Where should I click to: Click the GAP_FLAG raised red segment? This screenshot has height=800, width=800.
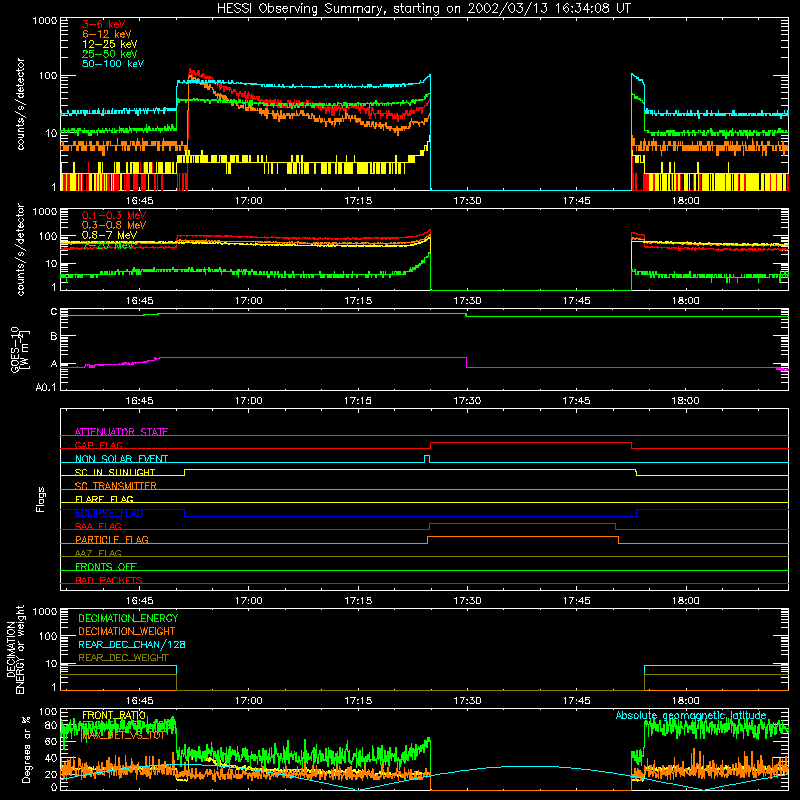pyautogui.click(x=531, y=443)
